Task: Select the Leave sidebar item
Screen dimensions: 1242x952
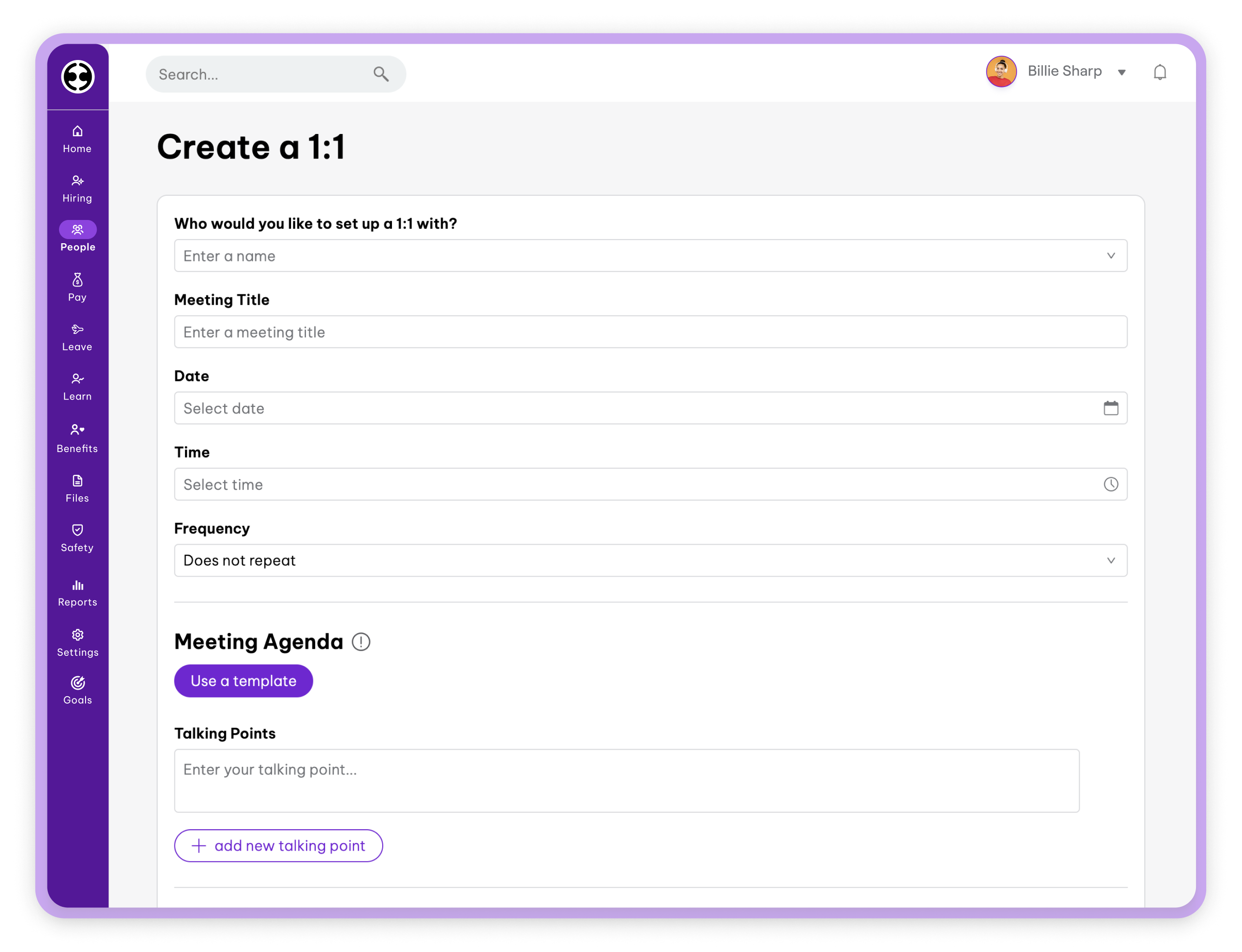Action: [x=78, y=337]
